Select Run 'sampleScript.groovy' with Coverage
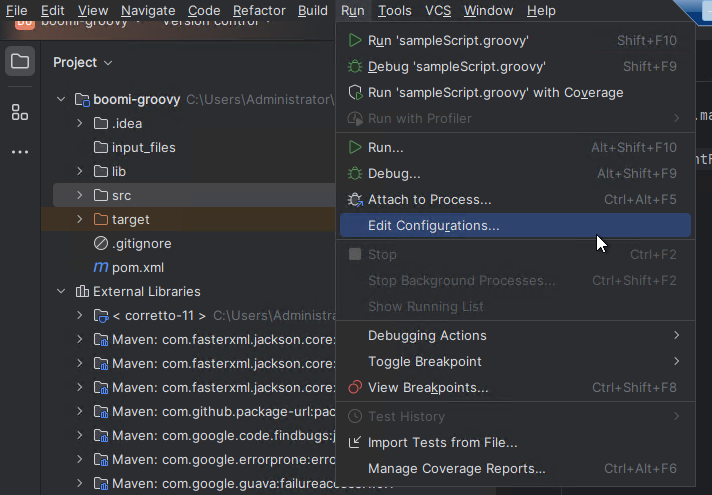 (515, 92)
